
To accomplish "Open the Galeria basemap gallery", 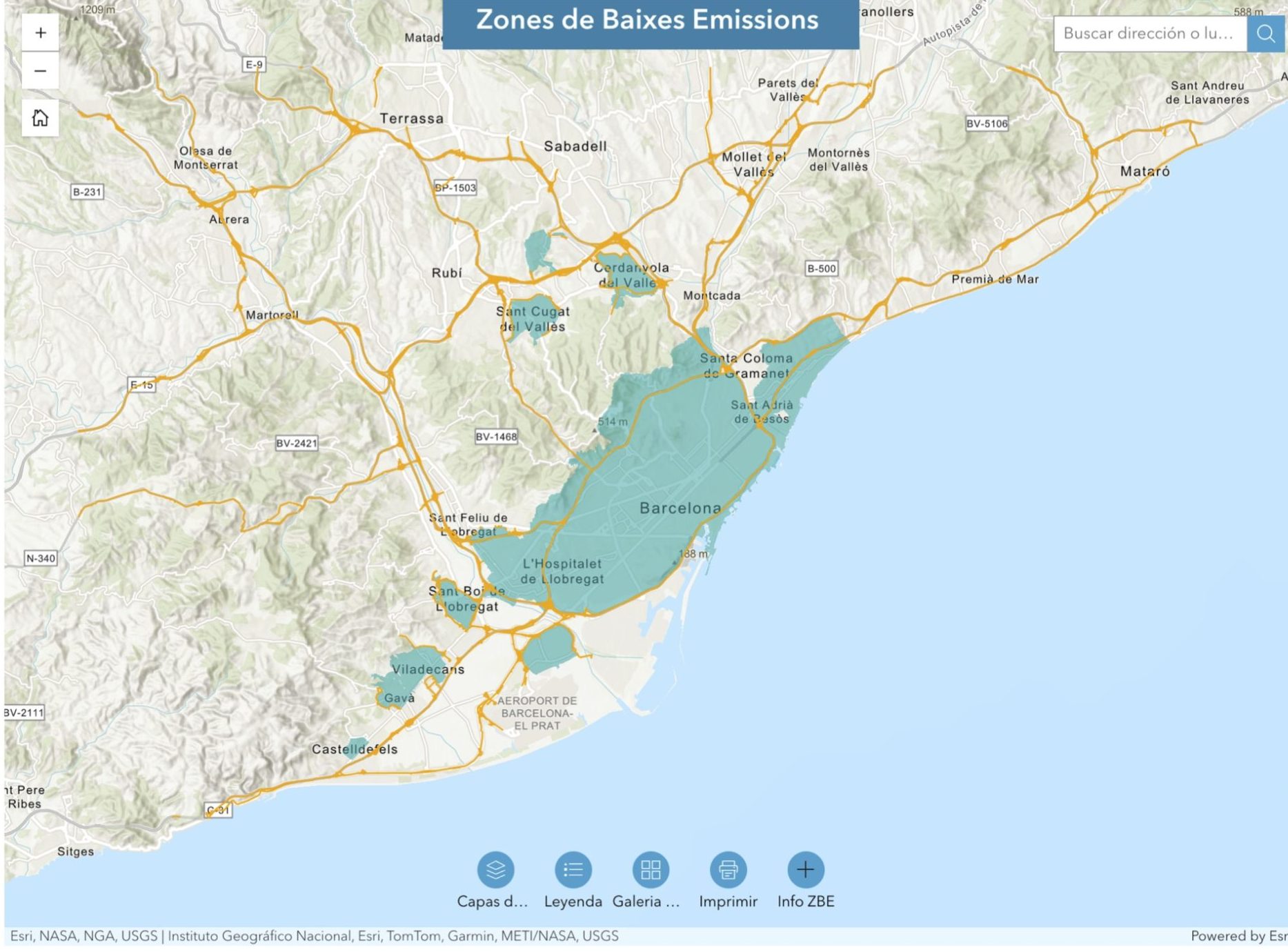I will [650, 870].
